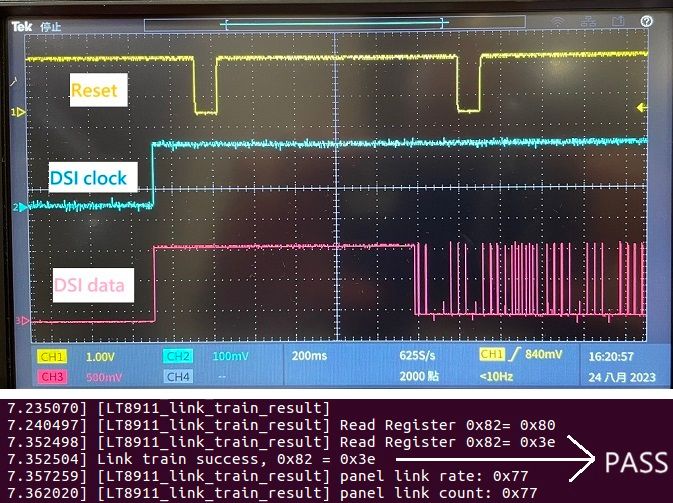Click the save/export icon in top bar
Screen dimensions: 673x503
click(x=618, y=21)
